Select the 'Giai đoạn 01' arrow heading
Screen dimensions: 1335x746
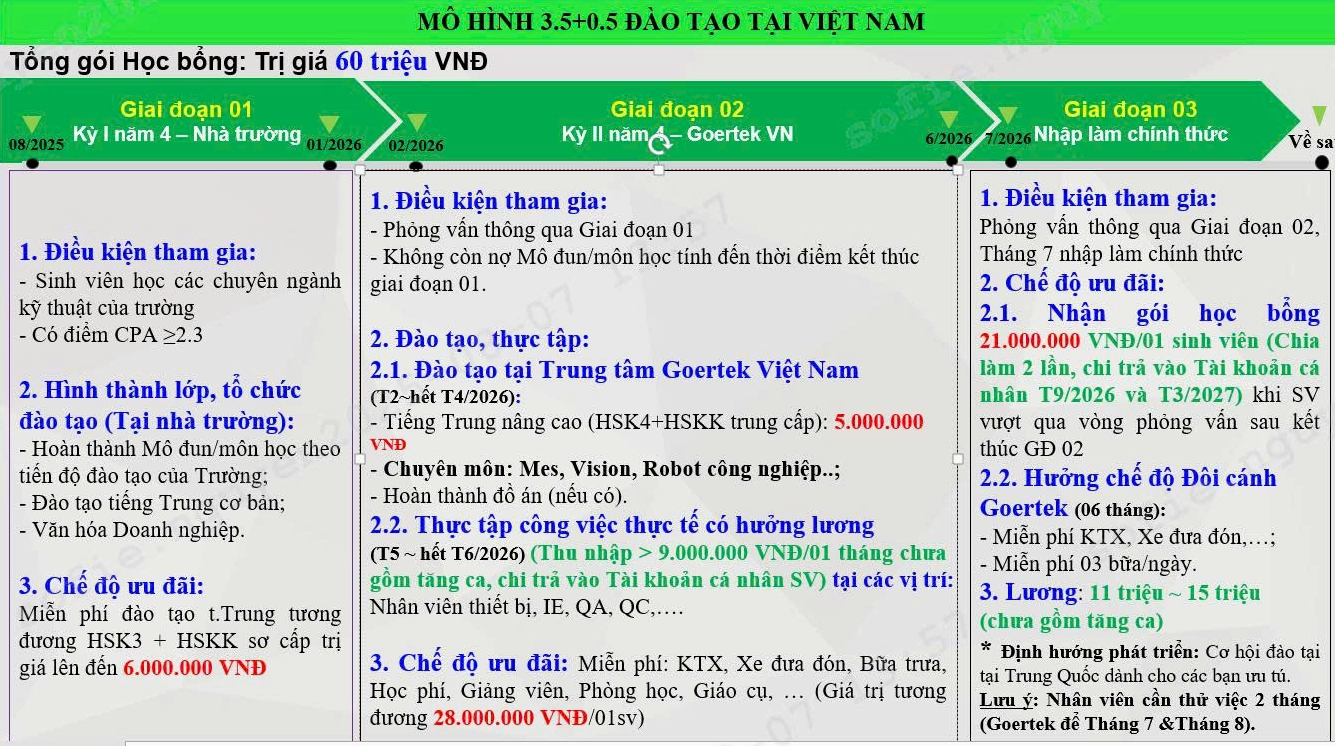click(x=186, y=110)
